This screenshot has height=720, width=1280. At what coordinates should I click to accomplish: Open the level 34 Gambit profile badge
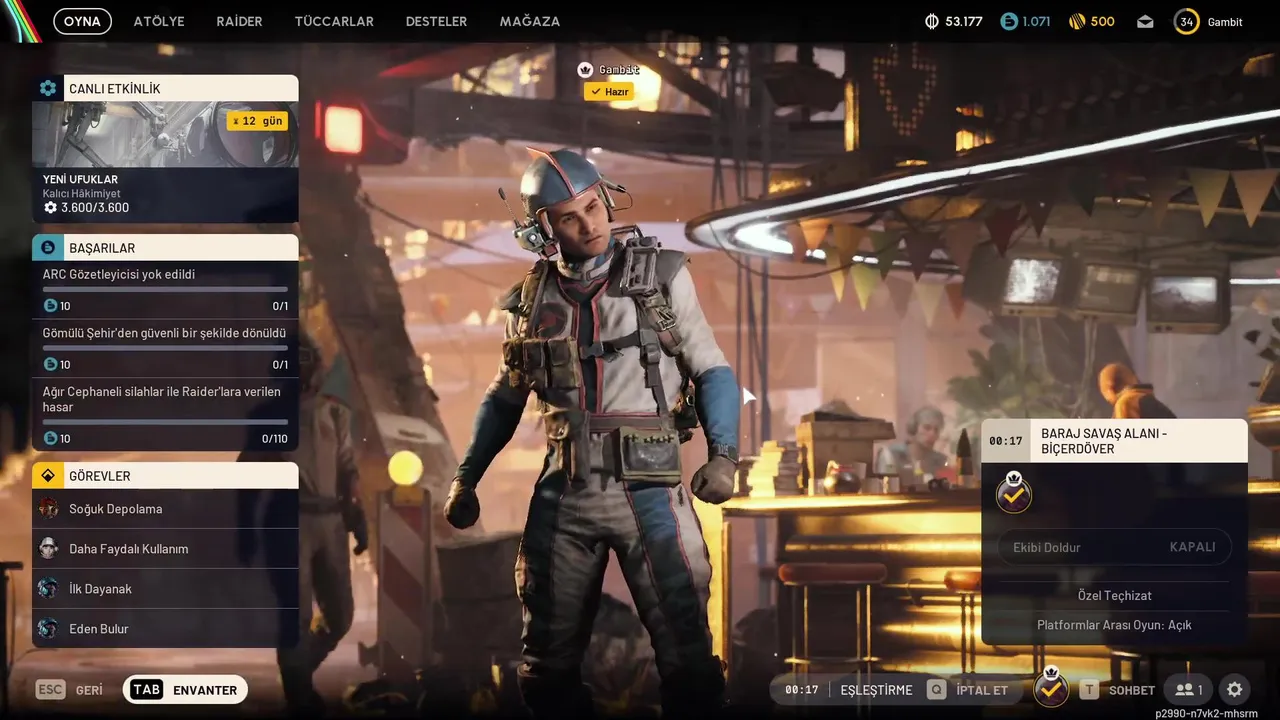[x=1187, y=21]
